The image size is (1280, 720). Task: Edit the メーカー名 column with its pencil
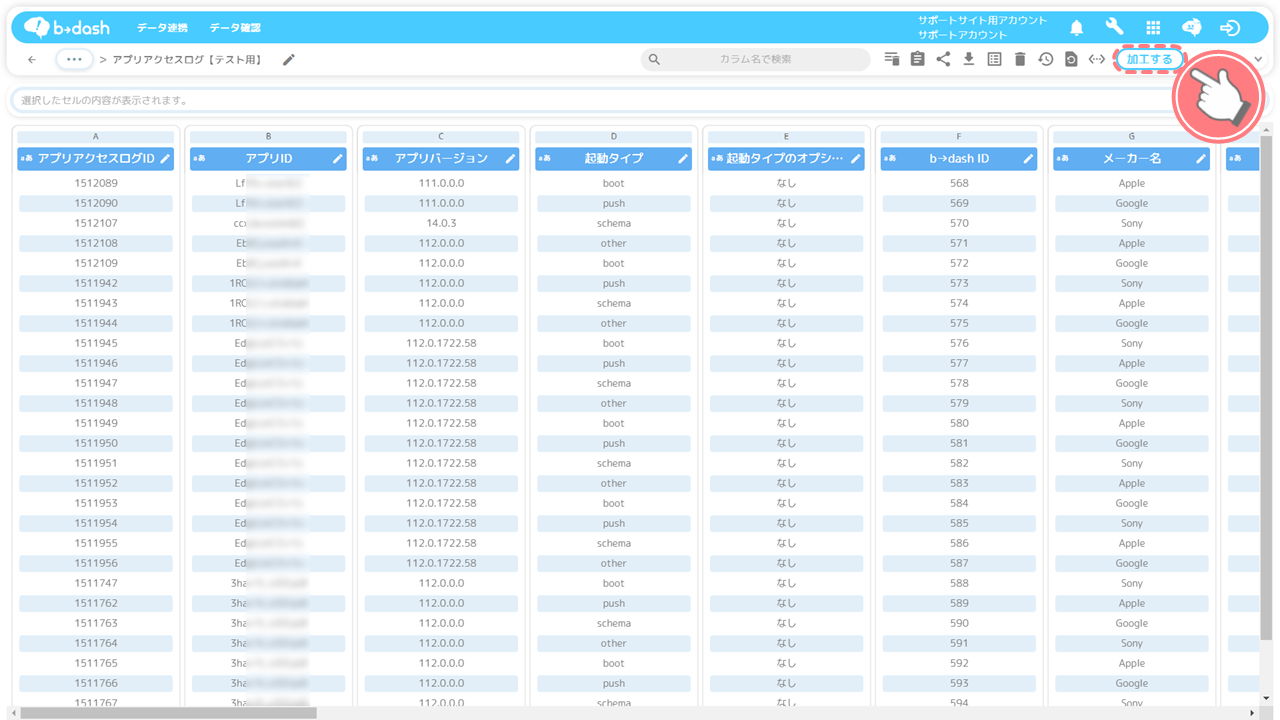[1201, 159]
